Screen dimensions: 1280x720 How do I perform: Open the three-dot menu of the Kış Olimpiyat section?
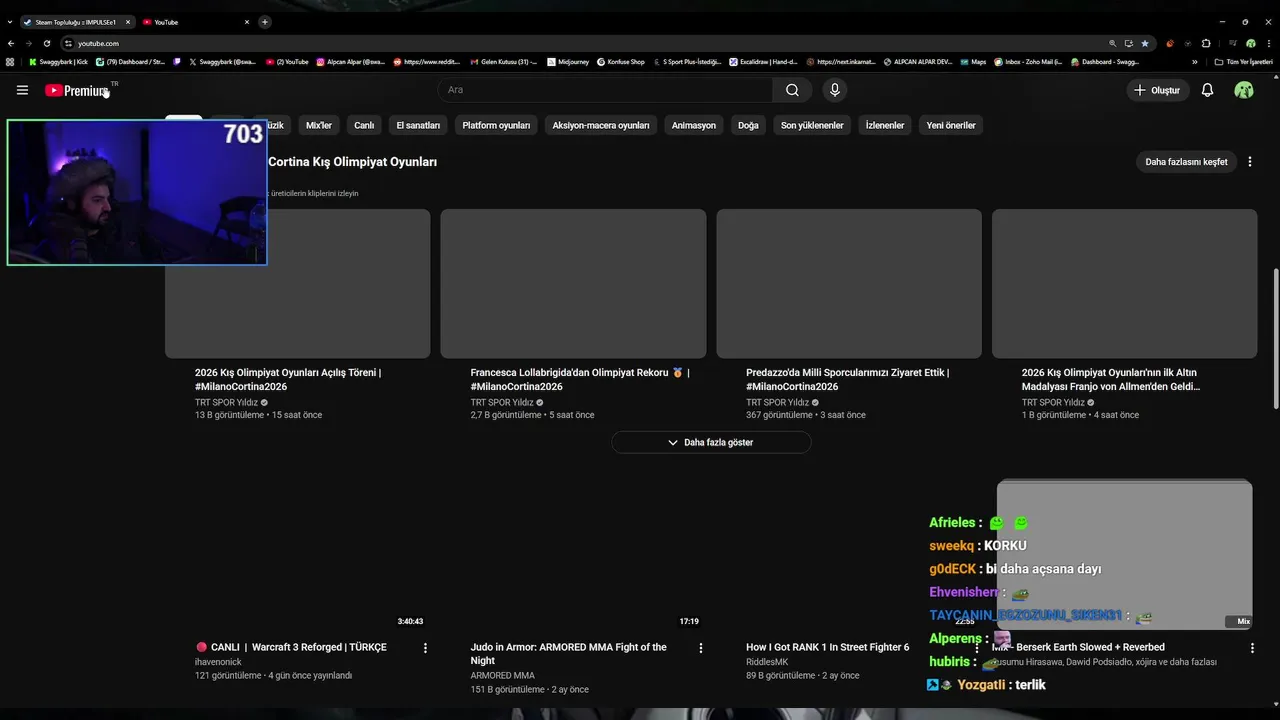coord(1250,162)
